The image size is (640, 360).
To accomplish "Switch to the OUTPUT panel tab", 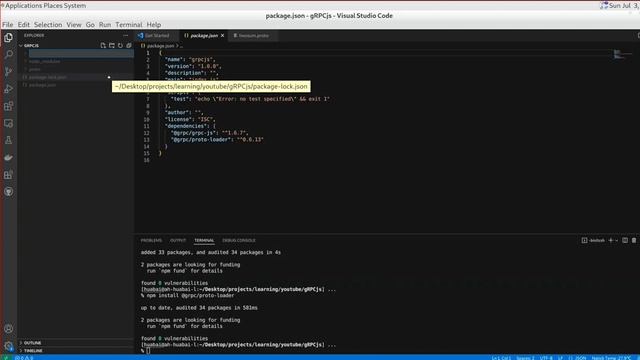I will coord(178,240).
